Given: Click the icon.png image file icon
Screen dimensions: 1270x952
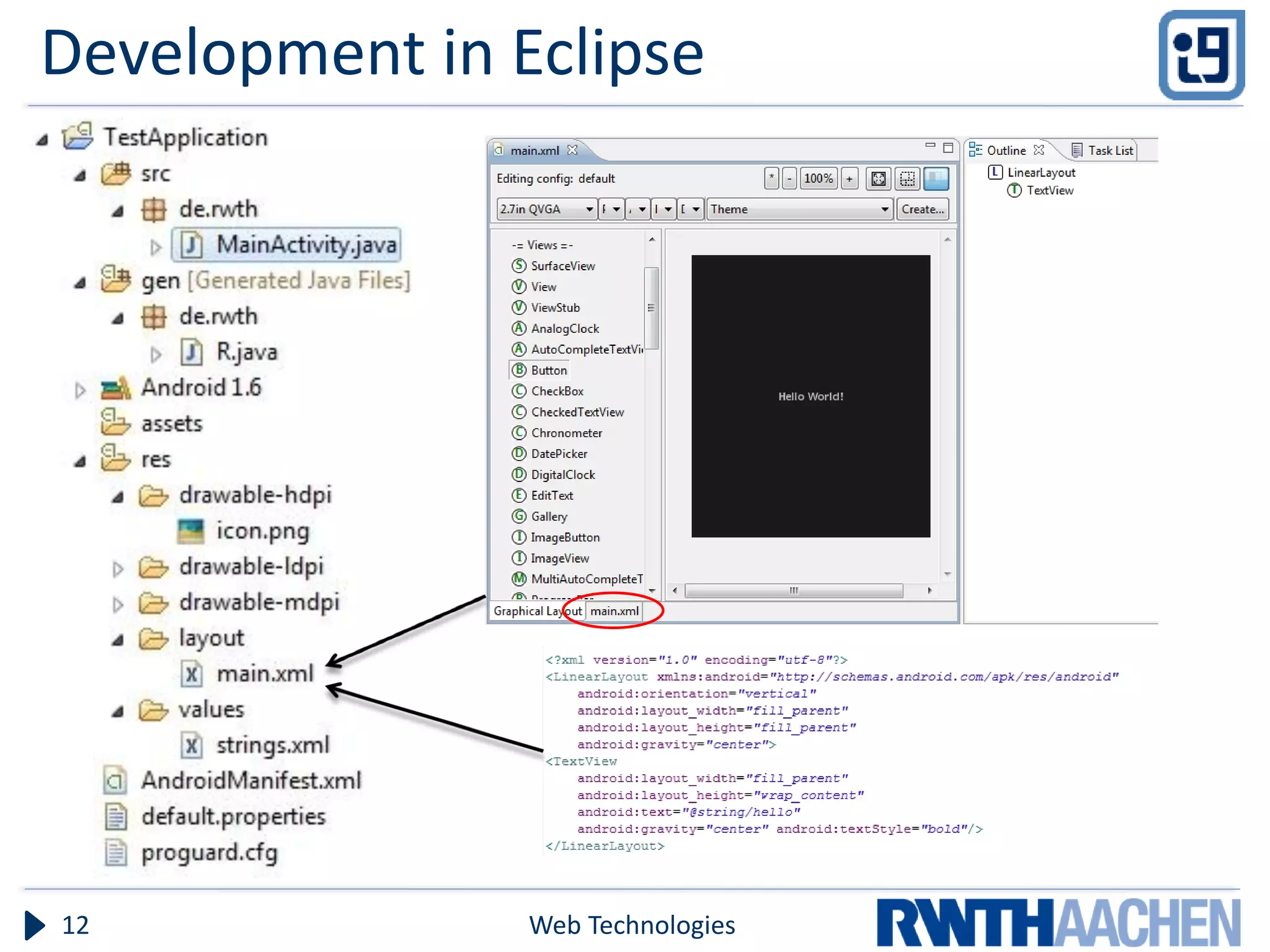Looking at the screenshot, I should point(190,531).
